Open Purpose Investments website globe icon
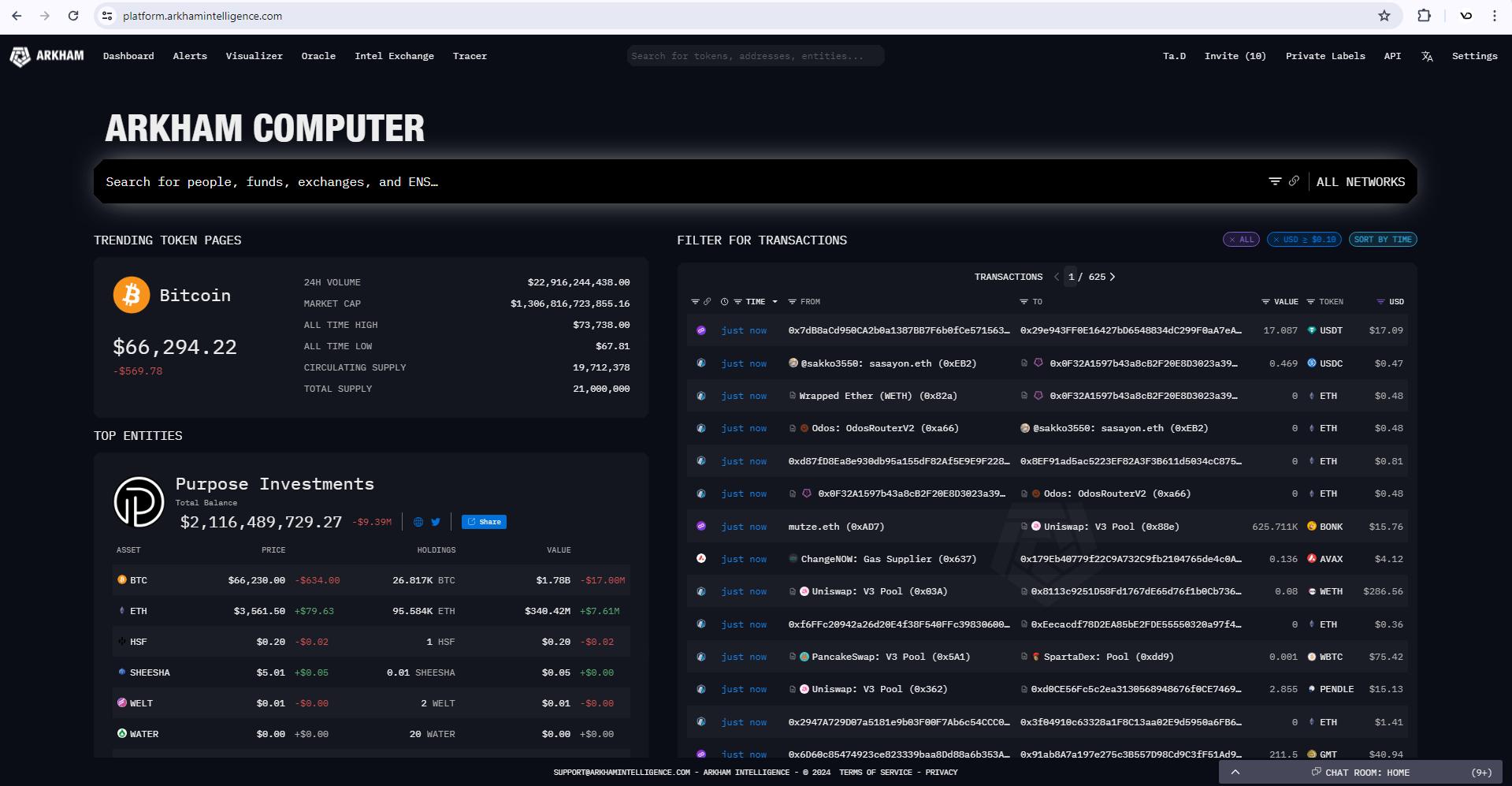 [x=418, y=522]
